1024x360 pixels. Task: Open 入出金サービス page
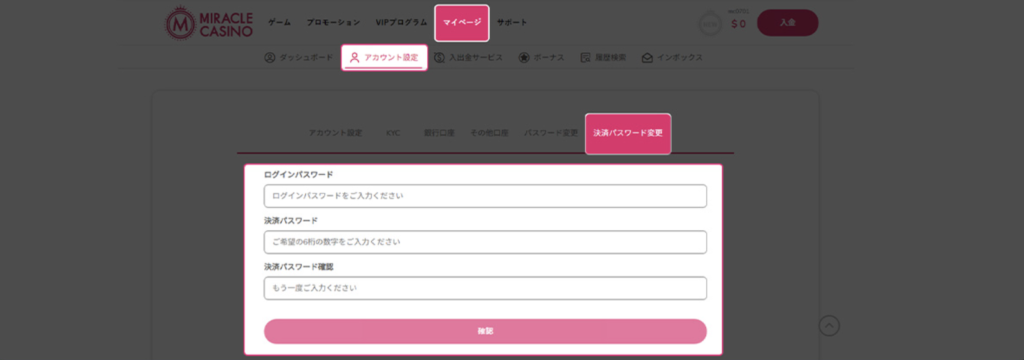pyautogui.click(x=468, y=57)
